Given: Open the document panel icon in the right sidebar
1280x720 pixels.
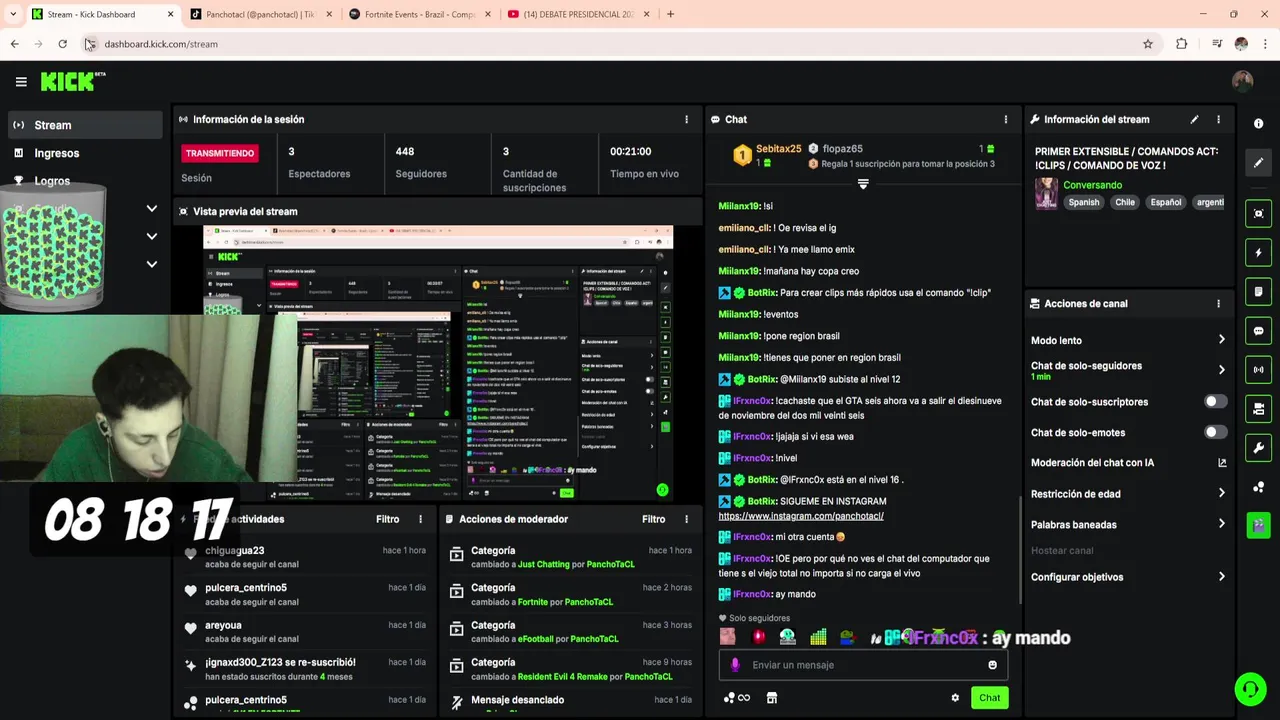Looking at the screenshot, I should coord(1258,291).
